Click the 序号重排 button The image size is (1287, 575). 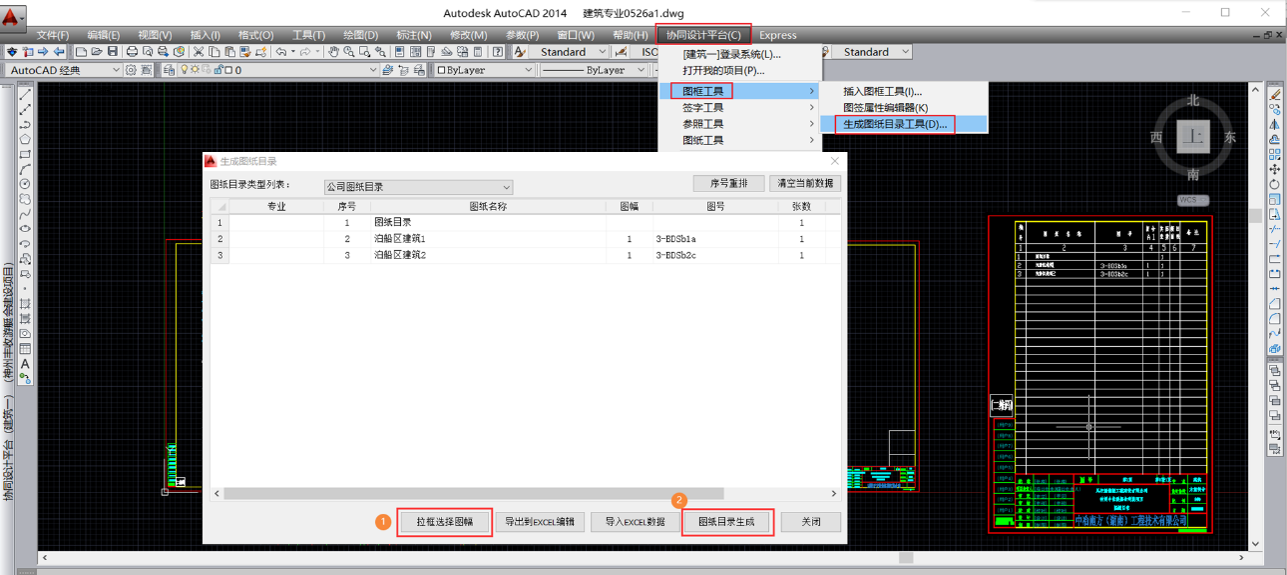point(729,184)
